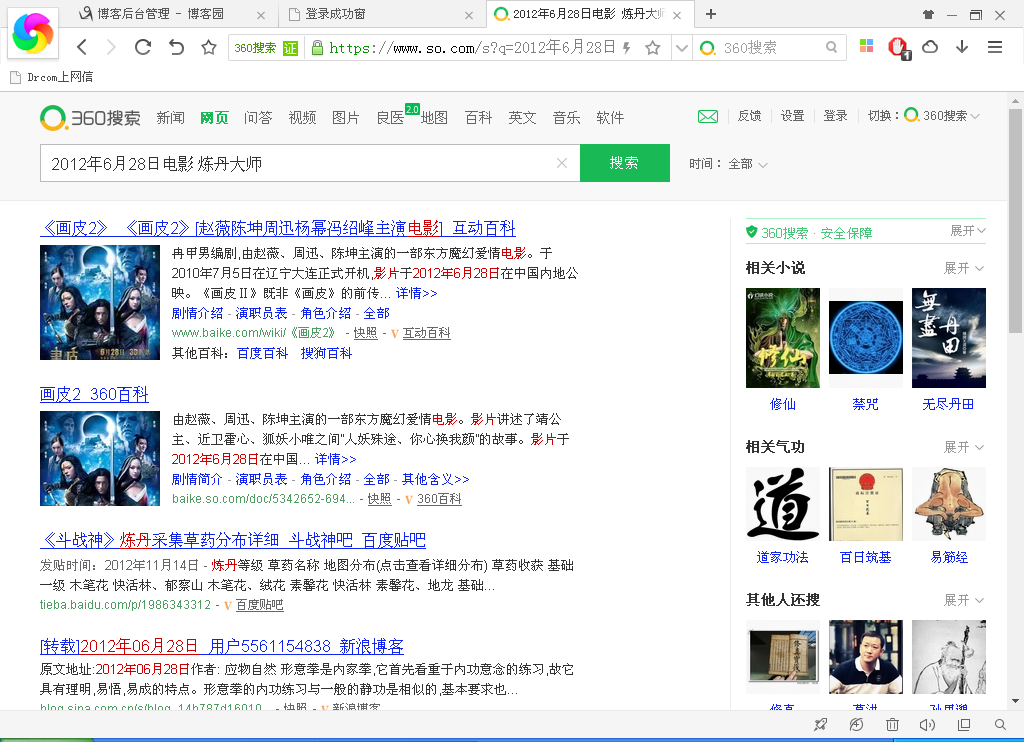Click the lightning speed-mode icon in address bar
1024x742 pixels.
coord(626,48)
